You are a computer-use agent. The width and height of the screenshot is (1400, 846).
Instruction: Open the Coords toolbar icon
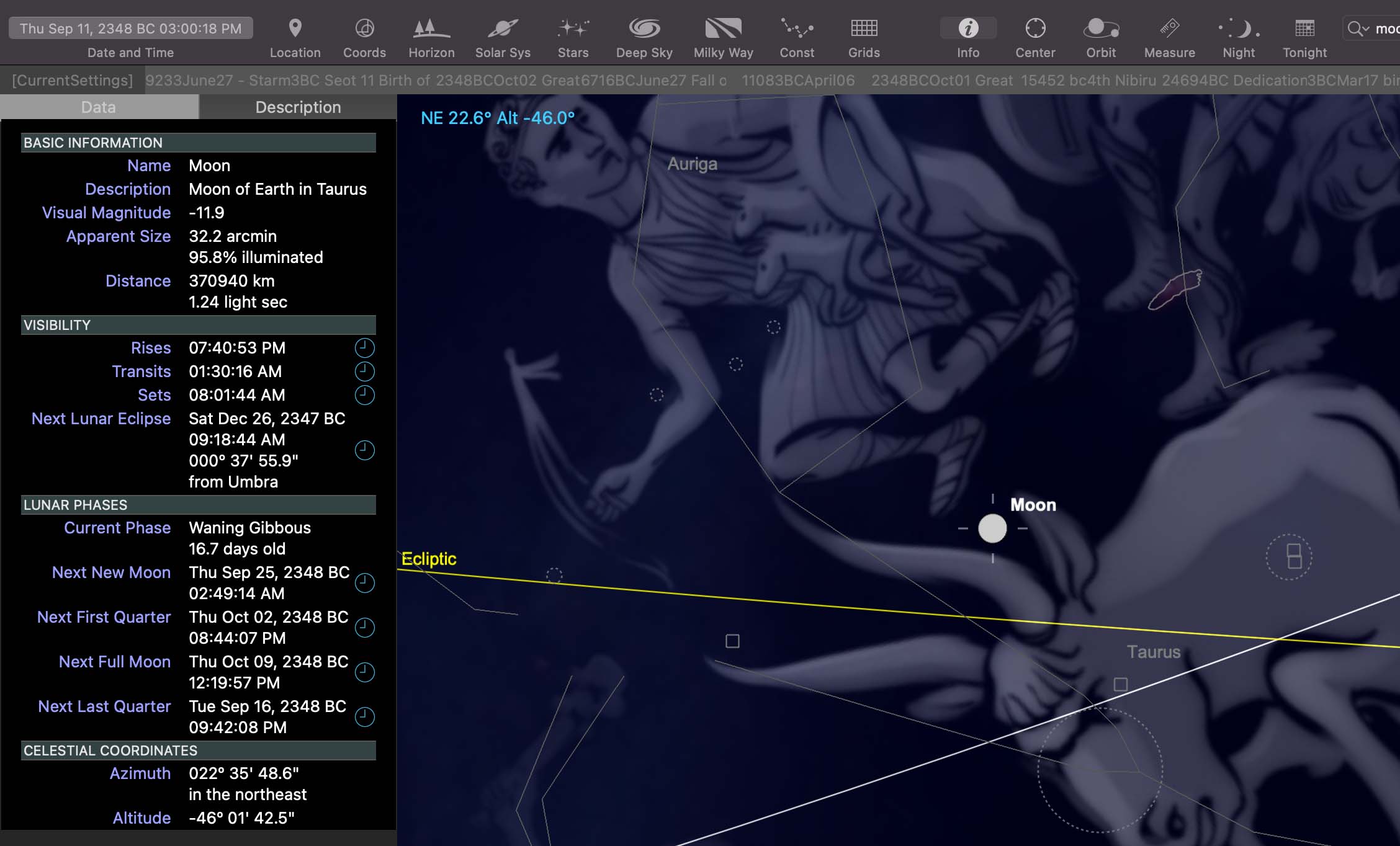pos(364,29)
